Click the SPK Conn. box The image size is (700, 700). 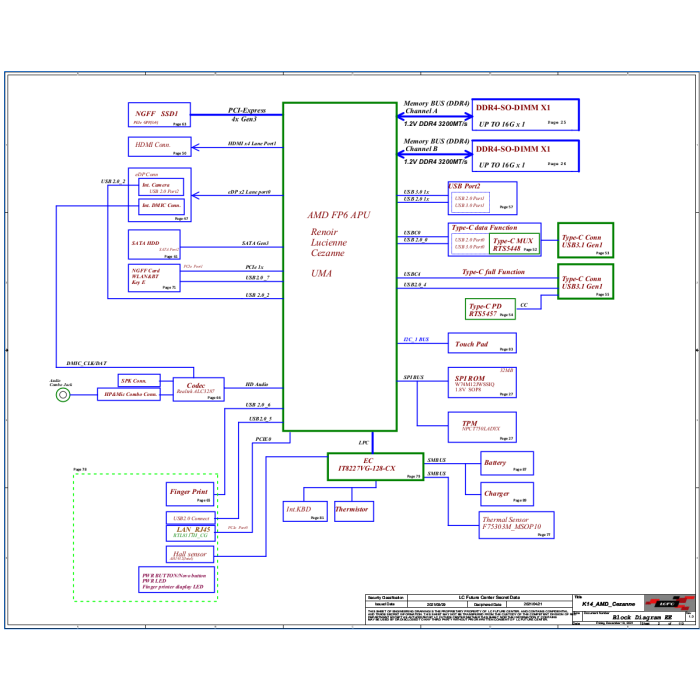[139, 380]
